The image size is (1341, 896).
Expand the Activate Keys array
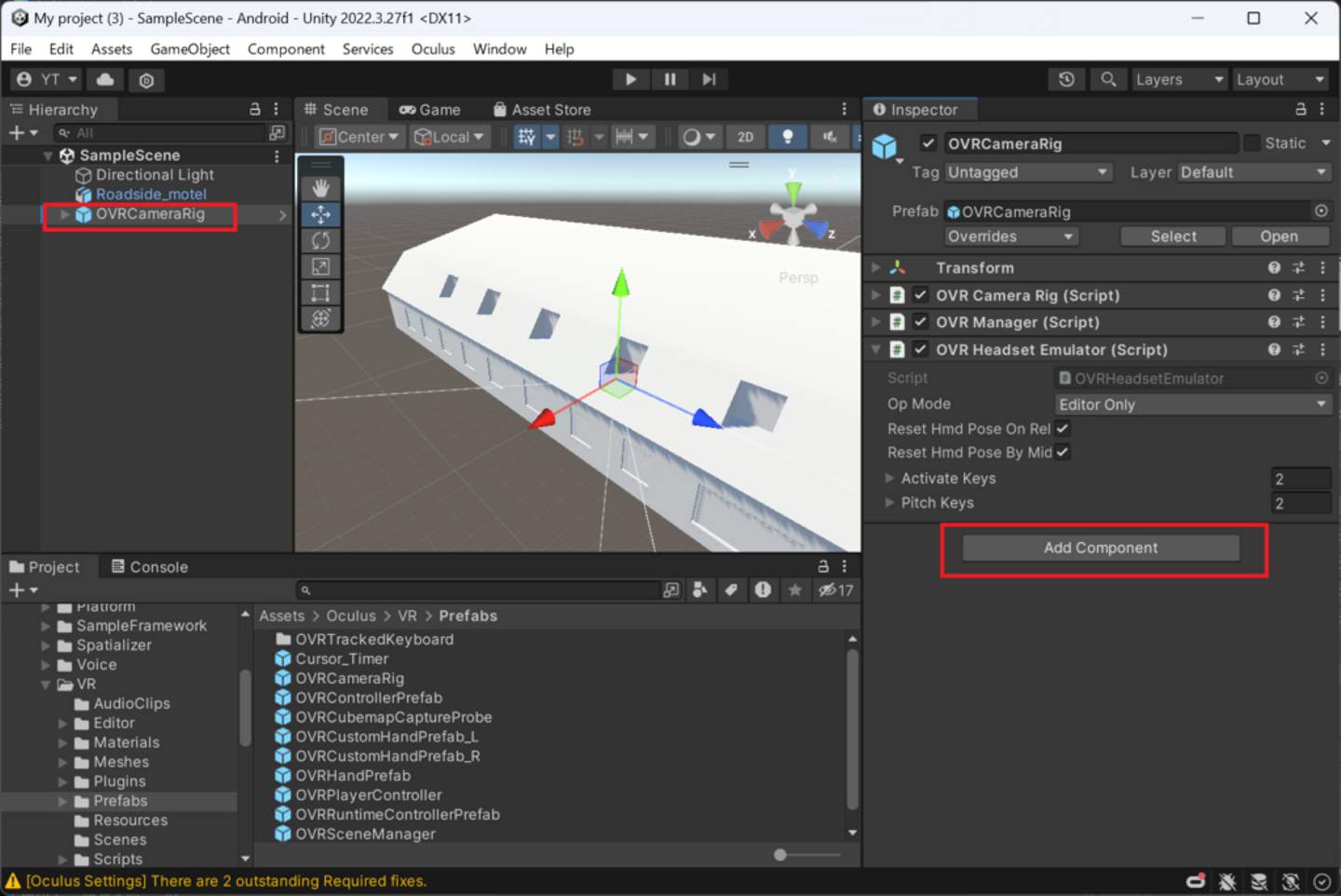point(890,478)
